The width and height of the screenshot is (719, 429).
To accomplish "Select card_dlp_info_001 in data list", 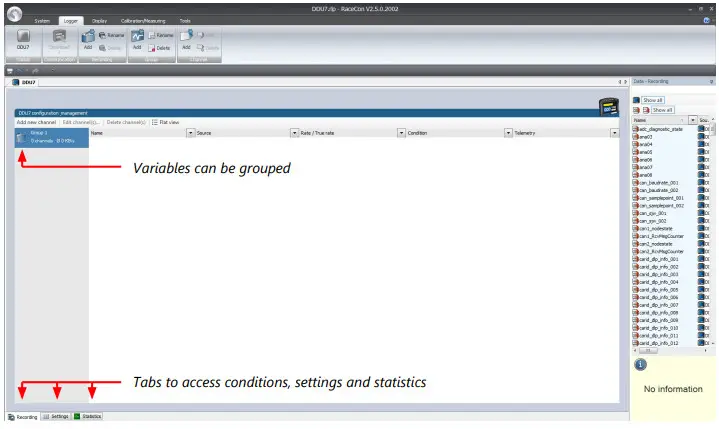I will tap(658, 259).
